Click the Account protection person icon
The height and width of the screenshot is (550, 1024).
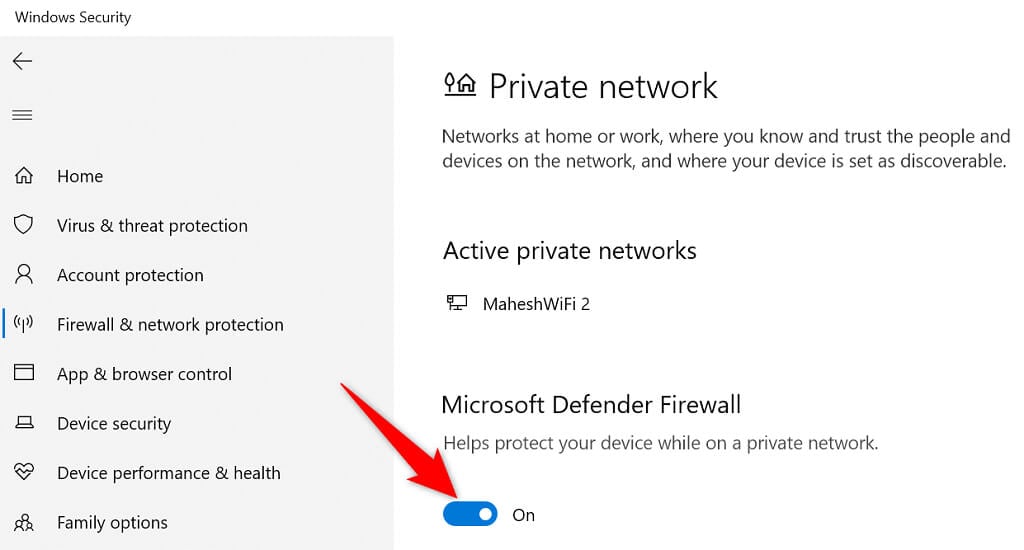pos(24,274)
